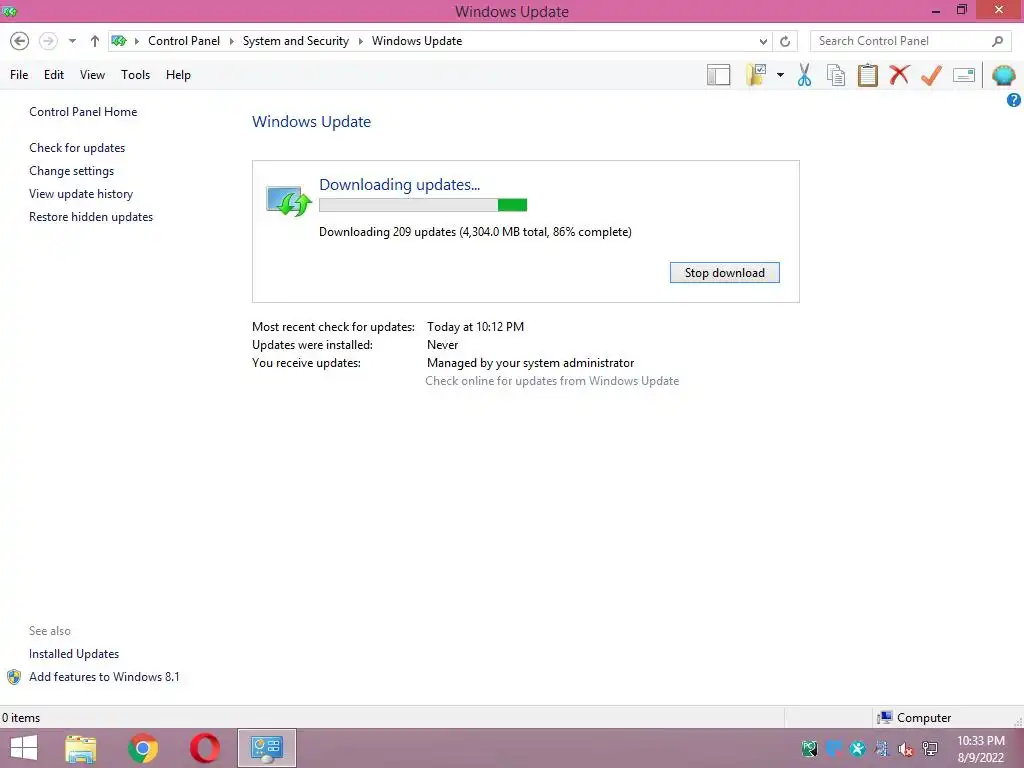Click the shield icon beside Add features

[14, 677]
